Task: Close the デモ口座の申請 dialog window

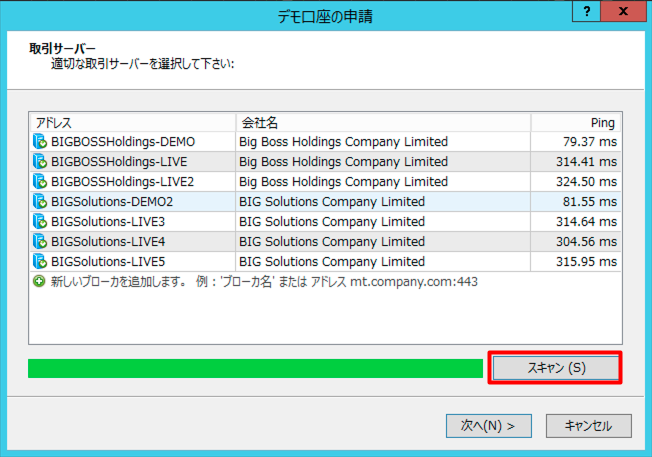Action: coord(626,11)
